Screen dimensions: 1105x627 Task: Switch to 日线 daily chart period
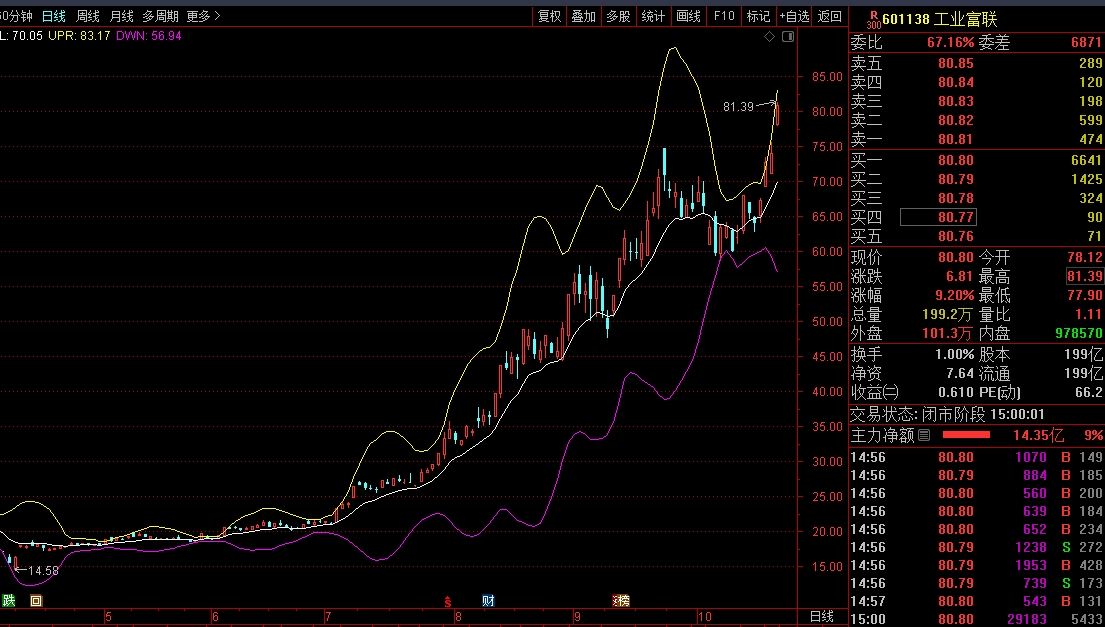pyautogui.click(x=54, y=15)
